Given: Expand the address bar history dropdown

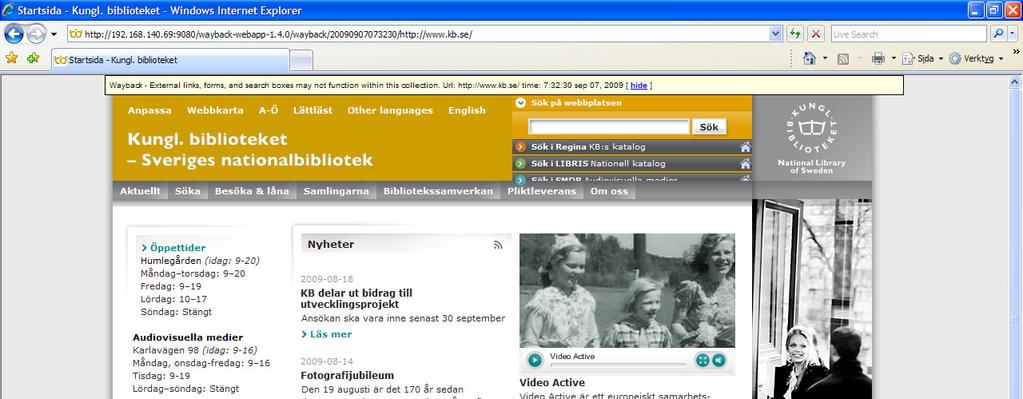Looking at the screenshot, I should (x=776, y=35).
